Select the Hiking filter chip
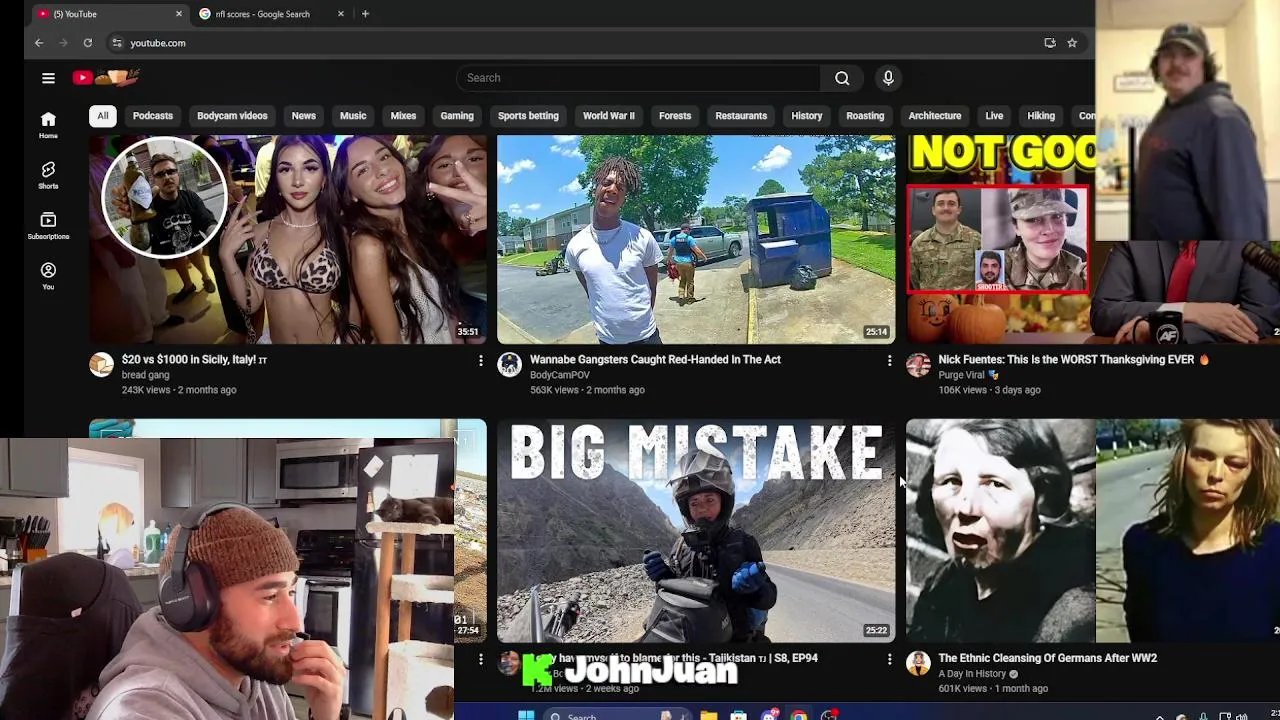This screenshot has width=1280, height=720. (1041, 116)
